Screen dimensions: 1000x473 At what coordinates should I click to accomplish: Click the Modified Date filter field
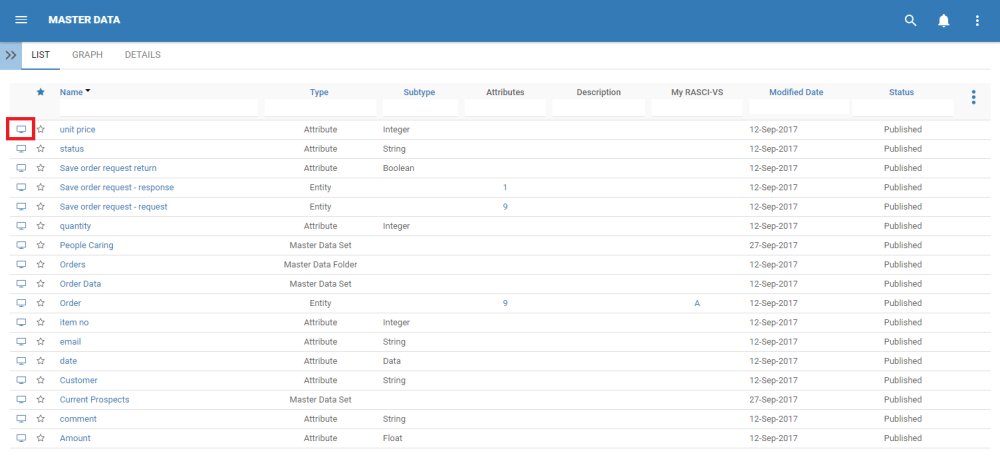[x=799, y=107]
